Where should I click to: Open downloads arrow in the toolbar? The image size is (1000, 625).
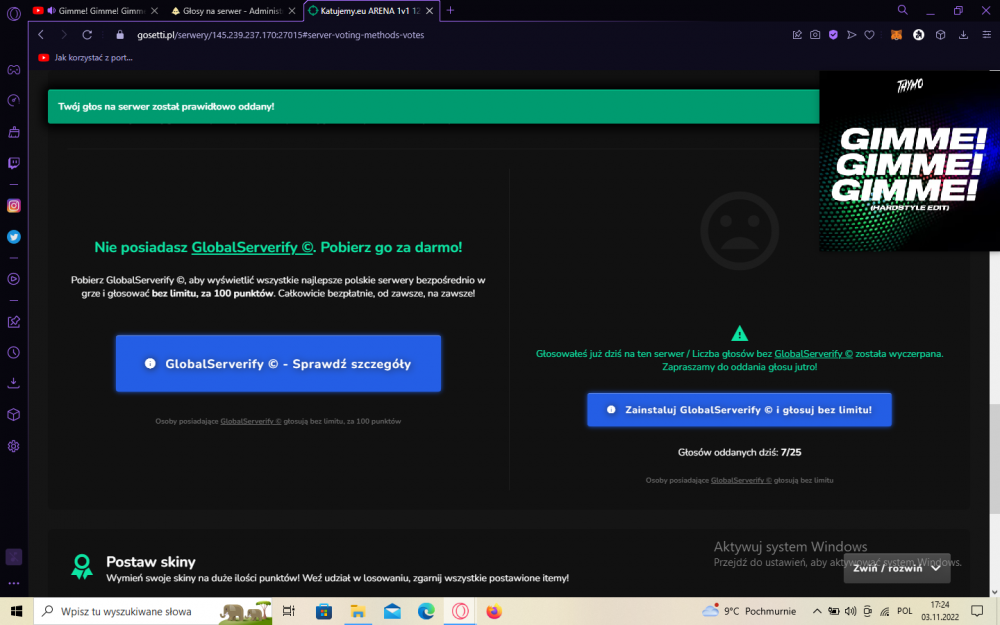[963, 35]
